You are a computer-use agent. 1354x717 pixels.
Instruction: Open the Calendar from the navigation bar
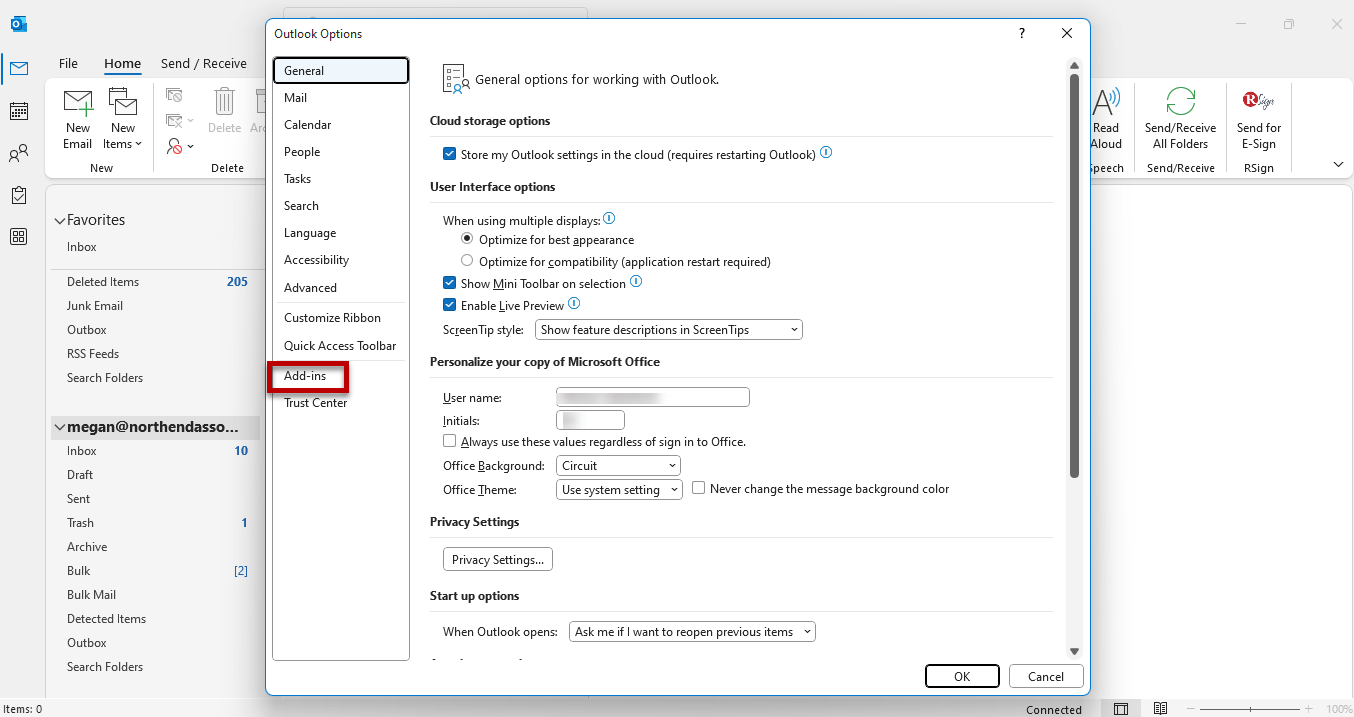(18, 110)
